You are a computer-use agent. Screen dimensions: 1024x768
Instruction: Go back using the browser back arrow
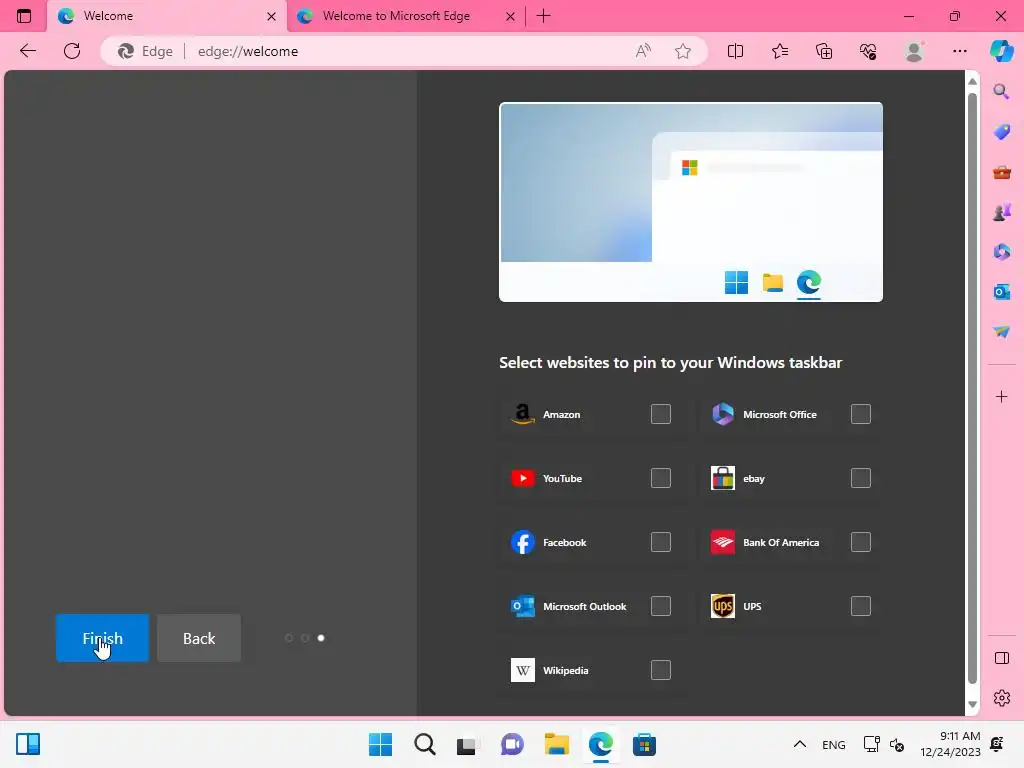(27, 51)
